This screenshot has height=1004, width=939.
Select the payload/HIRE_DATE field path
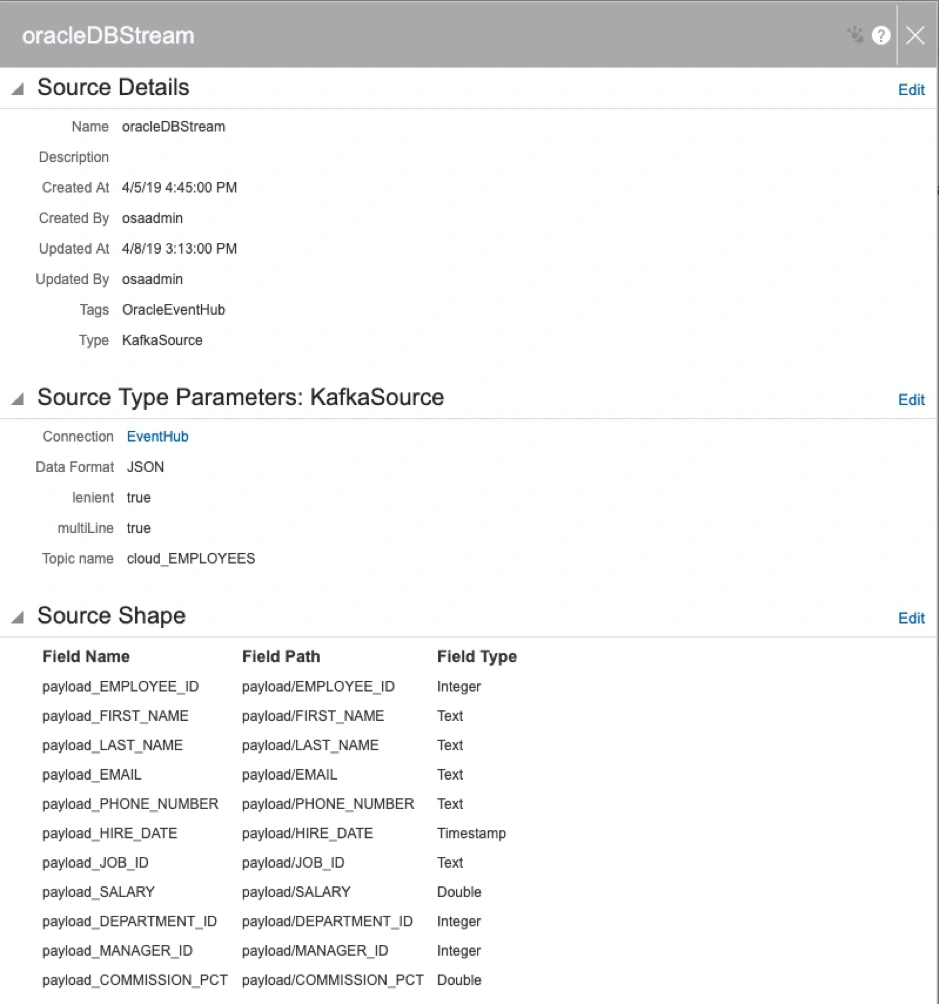307,833
